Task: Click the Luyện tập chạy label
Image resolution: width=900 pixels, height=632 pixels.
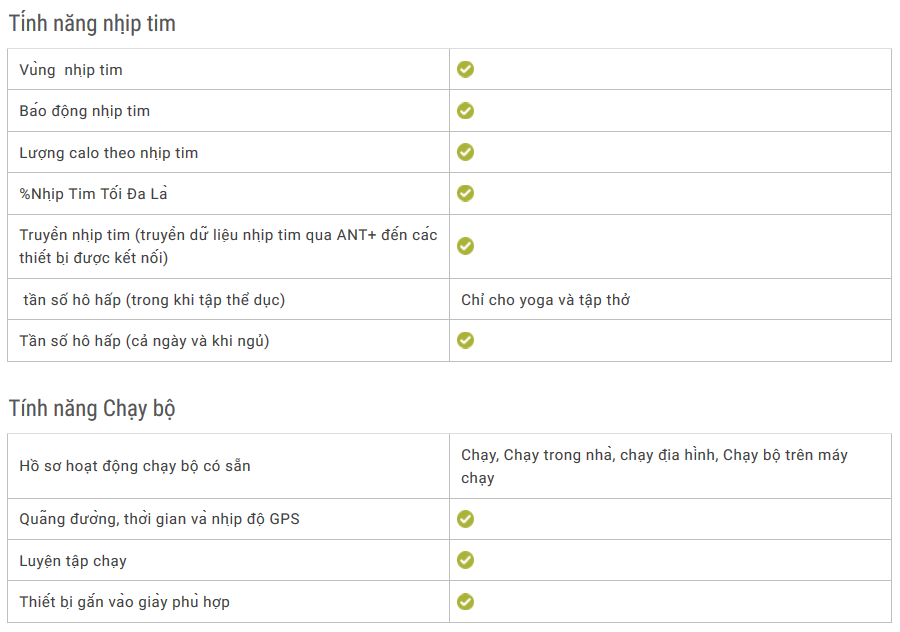Action: [73, 561]
